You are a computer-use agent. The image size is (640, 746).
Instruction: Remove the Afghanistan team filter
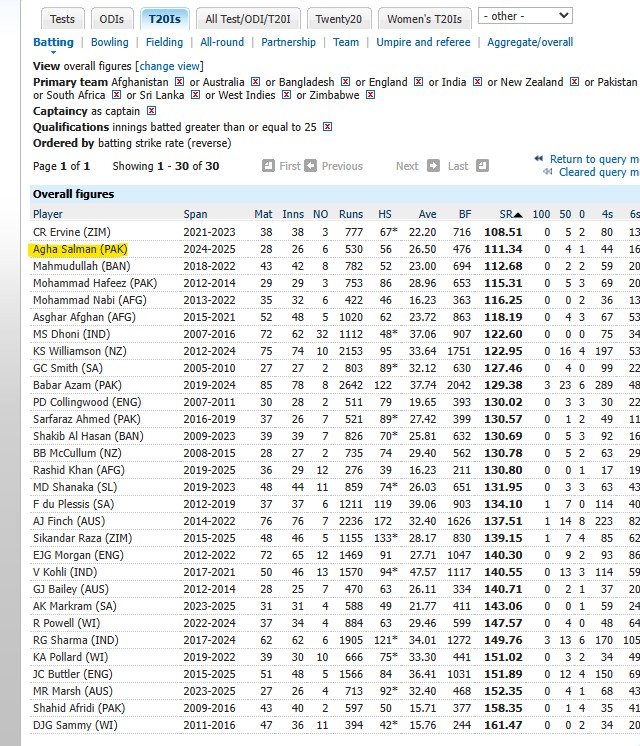[179, 82]
